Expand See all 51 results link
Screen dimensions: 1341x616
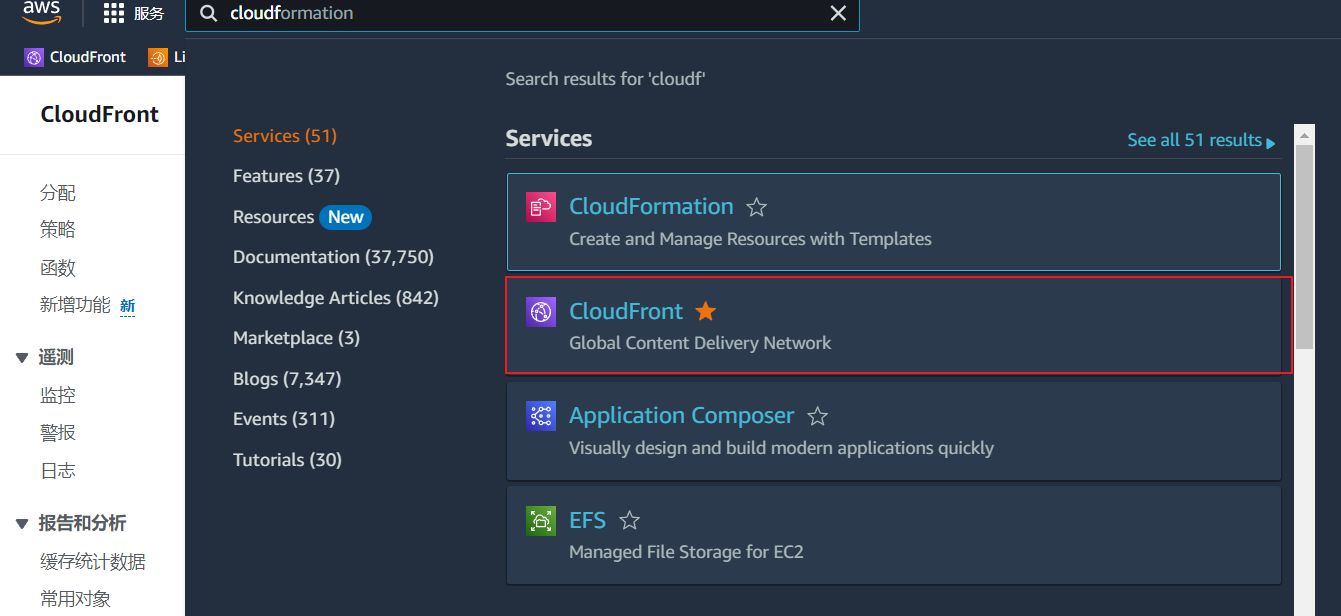[x=1200, y=141]
